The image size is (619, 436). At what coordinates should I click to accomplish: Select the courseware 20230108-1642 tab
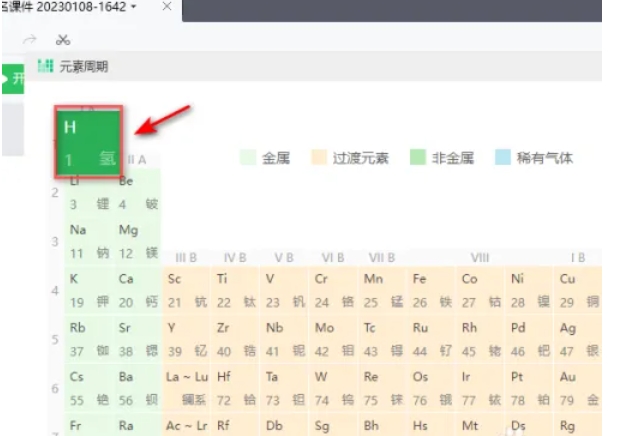70,7
